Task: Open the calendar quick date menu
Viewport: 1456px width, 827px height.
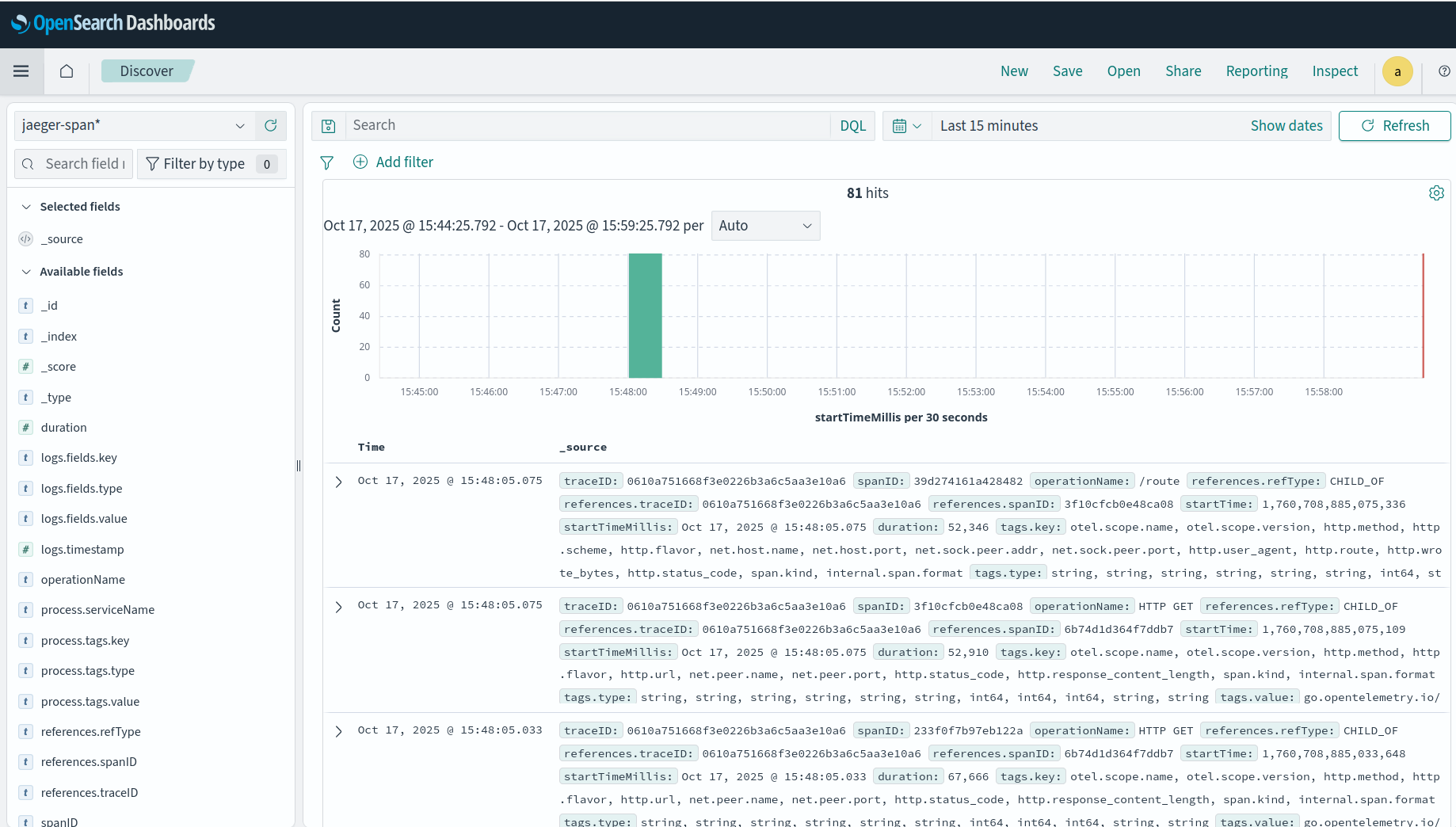Action: (x=906, y=126)
